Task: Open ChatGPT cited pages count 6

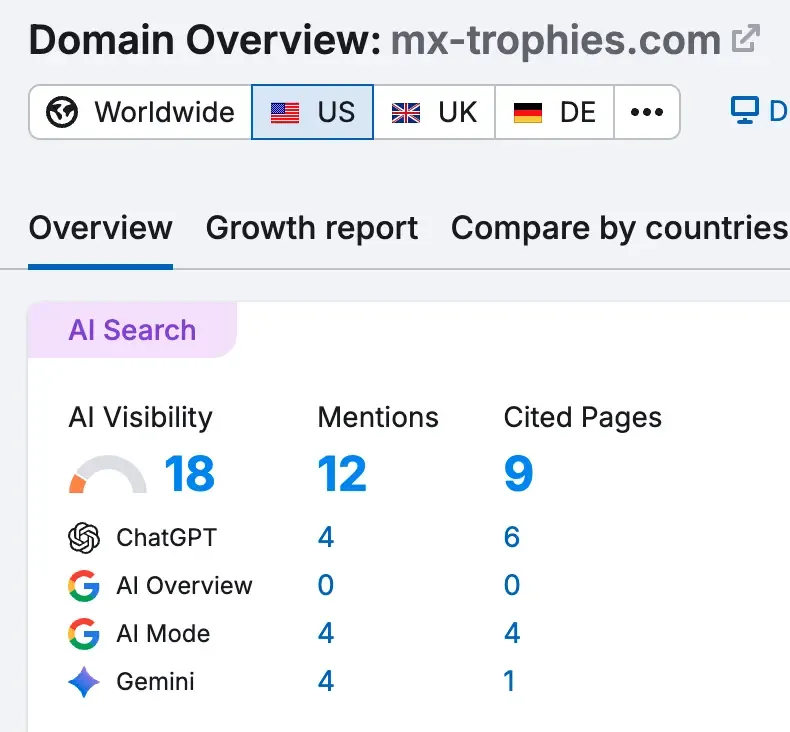Action: (512, 537)
